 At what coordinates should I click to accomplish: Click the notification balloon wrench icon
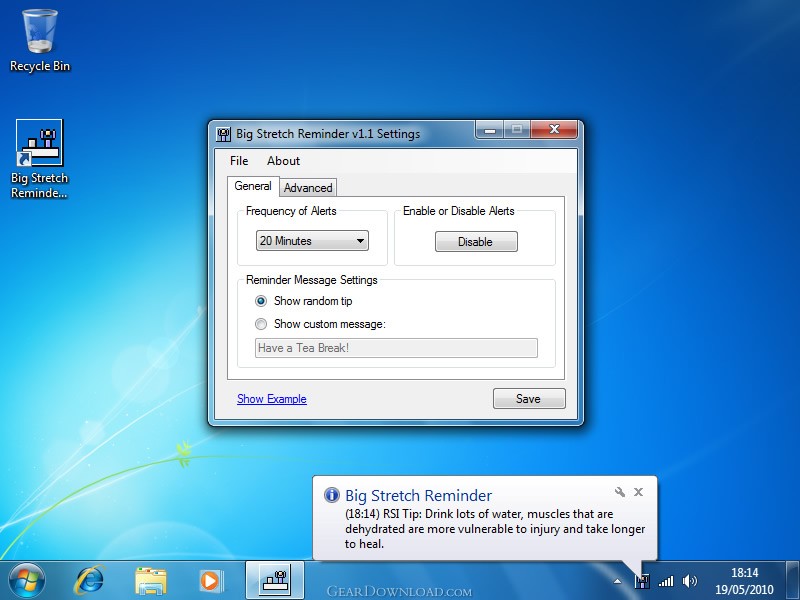pos(620,492)
